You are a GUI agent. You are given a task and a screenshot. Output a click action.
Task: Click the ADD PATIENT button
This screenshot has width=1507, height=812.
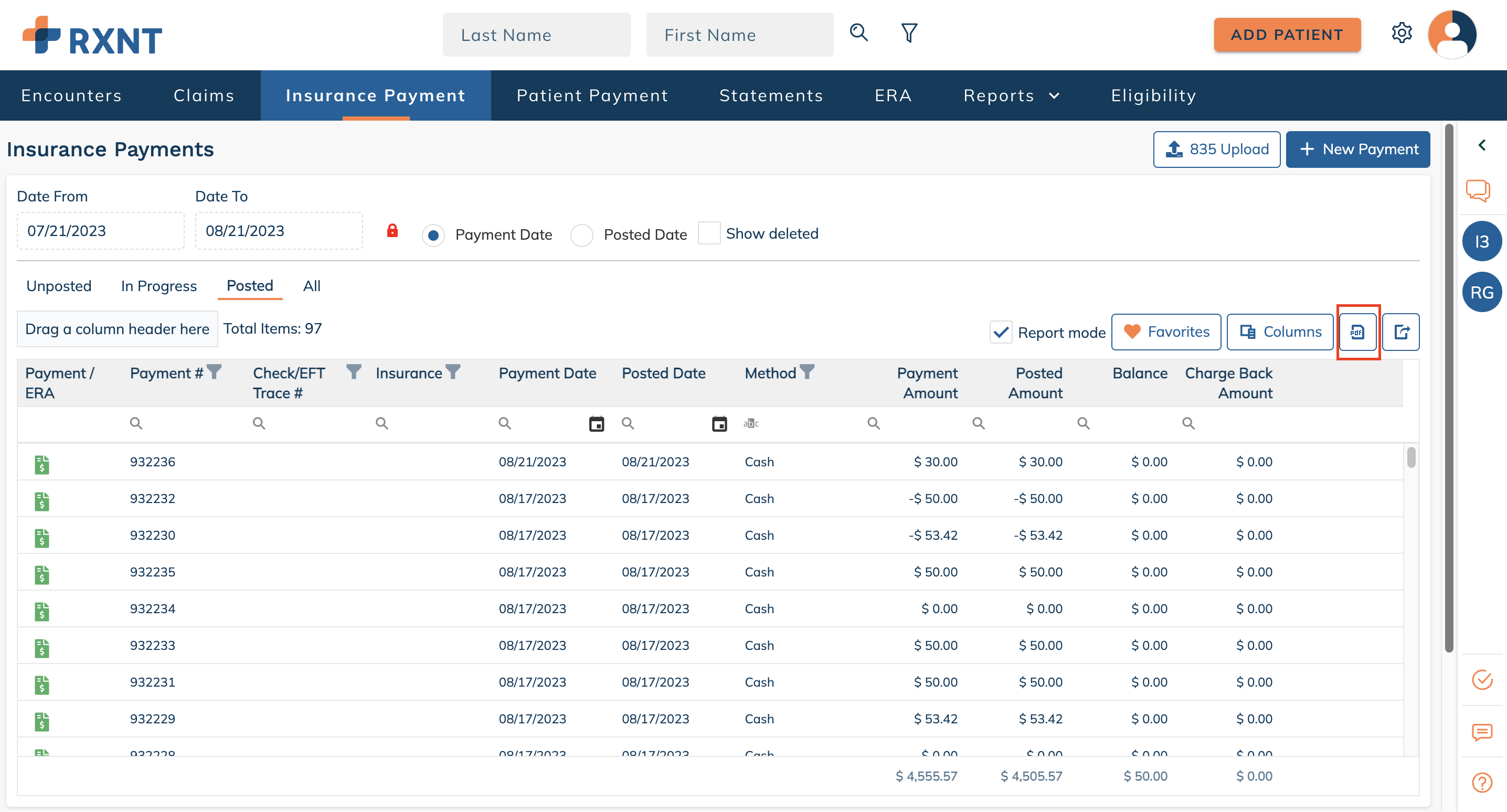click(1287, 35)
